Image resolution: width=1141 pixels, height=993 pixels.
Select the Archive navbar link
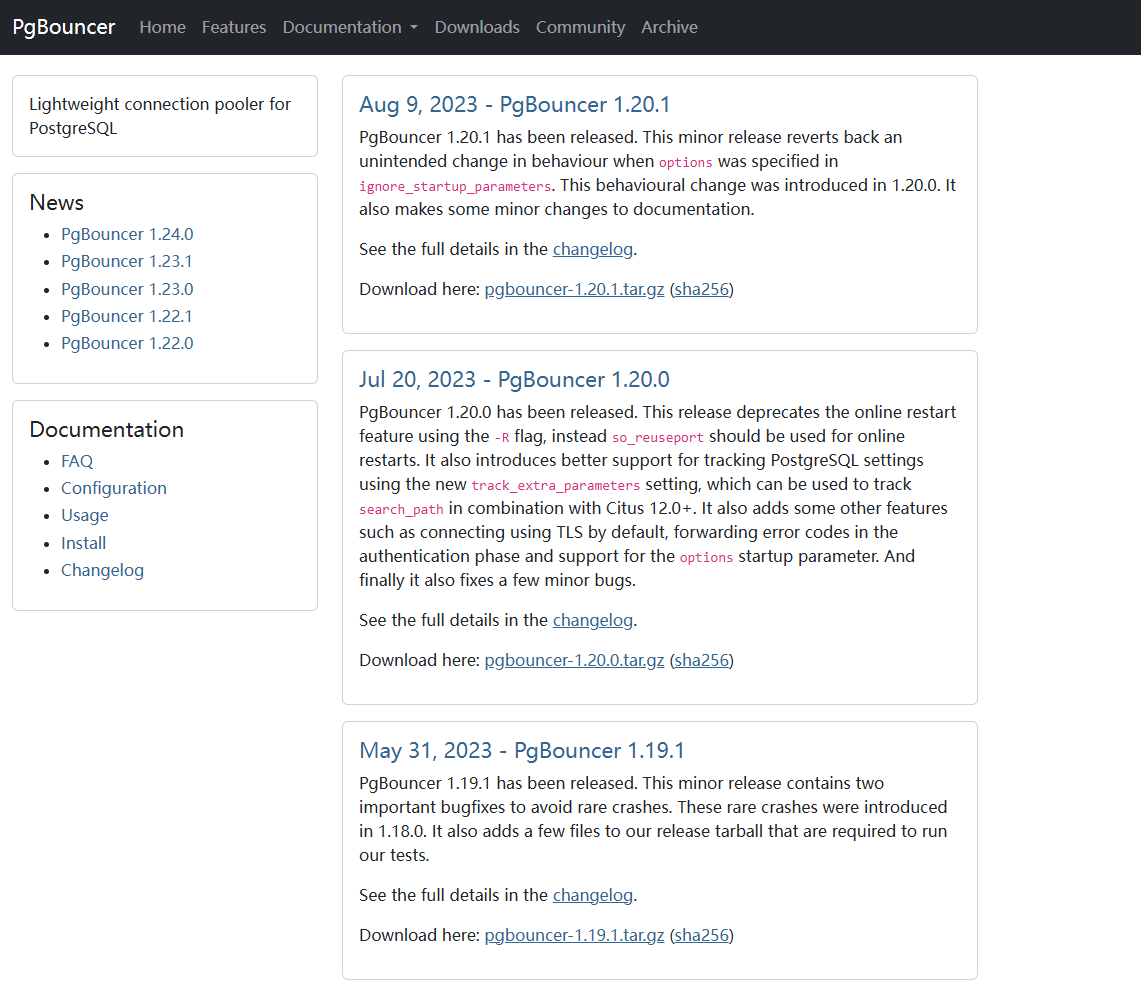[x=669, y=27]
